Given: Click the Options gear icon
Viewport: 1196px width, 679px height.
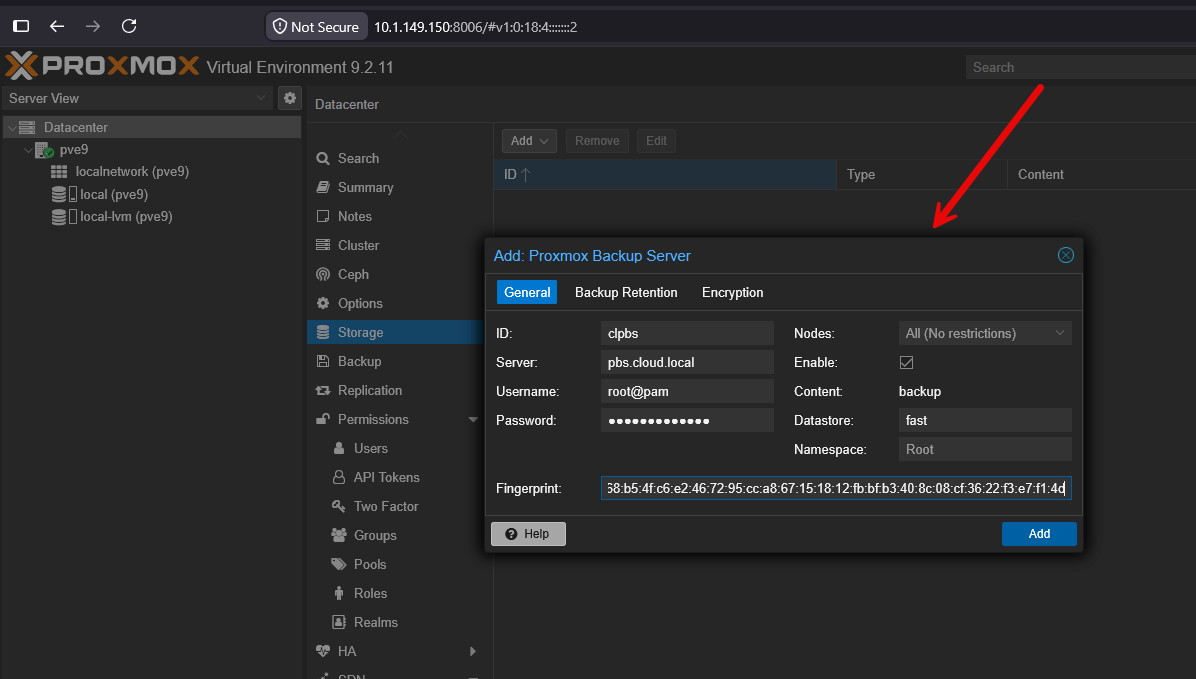Looking at the screenshot, I should 323,304.
